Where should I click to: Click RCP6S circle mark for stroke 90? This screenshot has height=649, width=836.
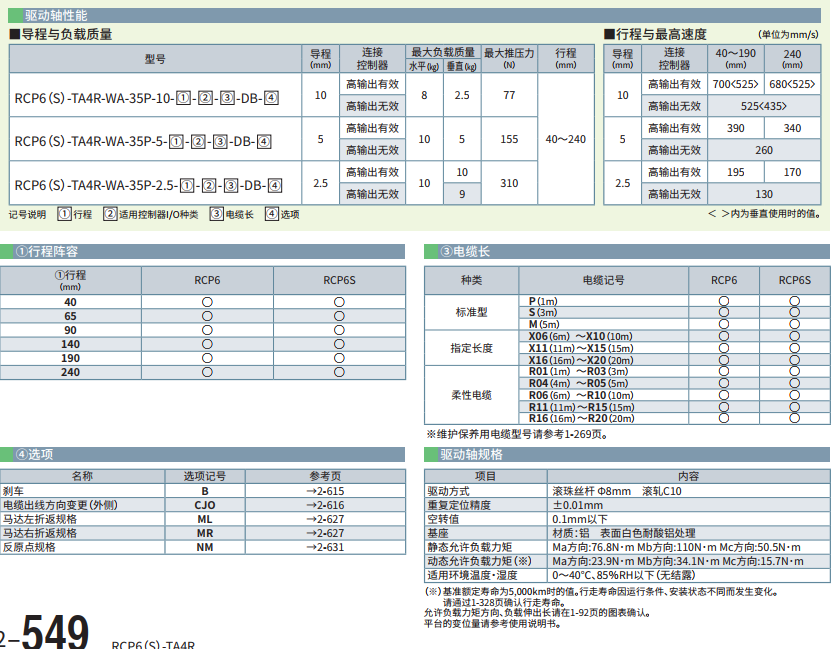point(339,330)
